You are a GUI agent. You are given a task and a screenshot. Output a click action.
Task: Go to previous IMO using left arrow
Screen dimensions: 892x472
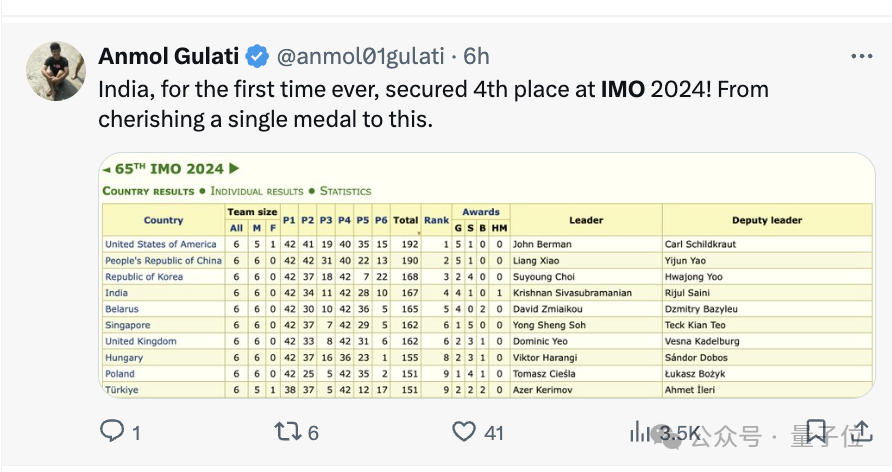(x=108, y=169)
